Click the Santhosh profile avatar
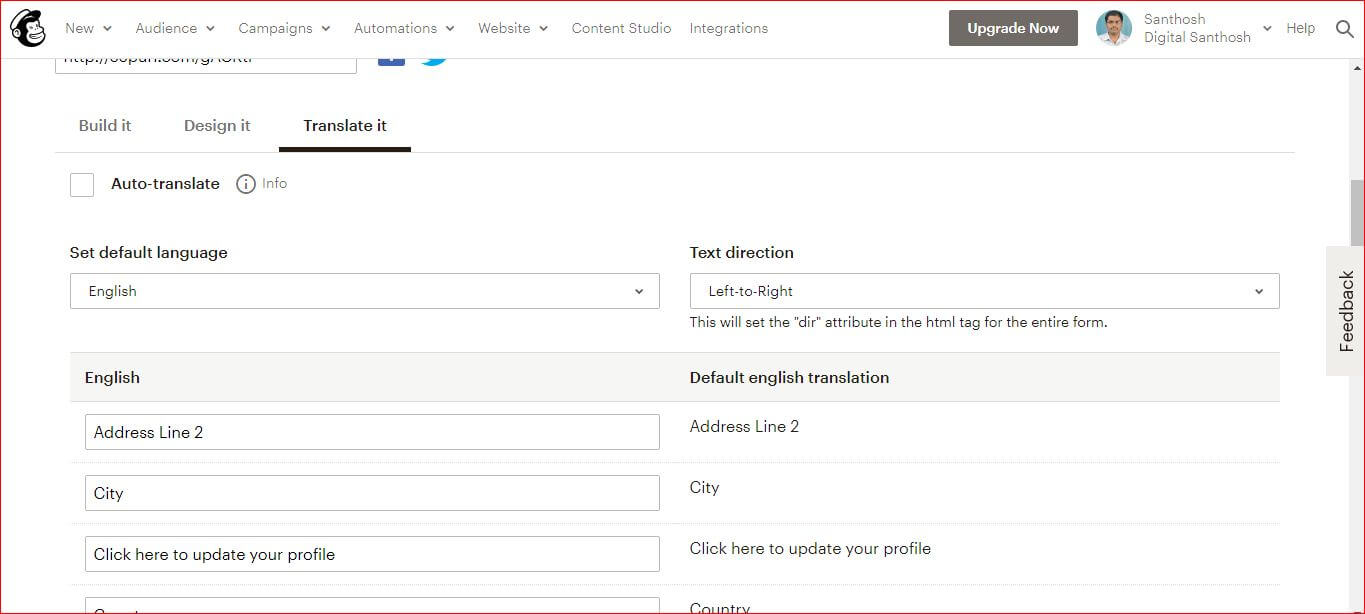The width and height of the screenshot is (1365, 614). [1113, 28]
